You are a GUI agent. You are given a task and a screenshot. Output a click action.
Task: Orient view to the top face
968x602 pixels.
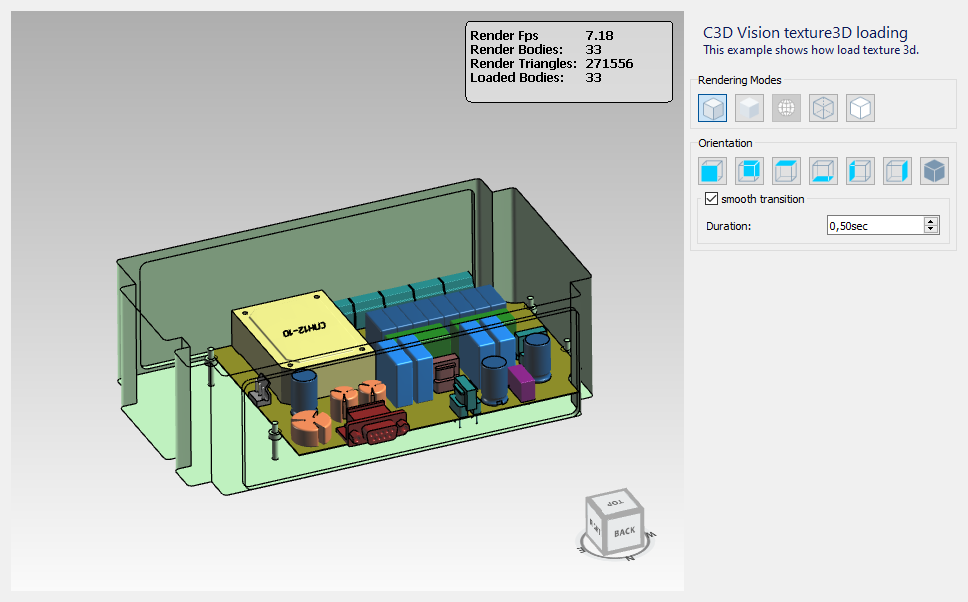tap(786, 171)
